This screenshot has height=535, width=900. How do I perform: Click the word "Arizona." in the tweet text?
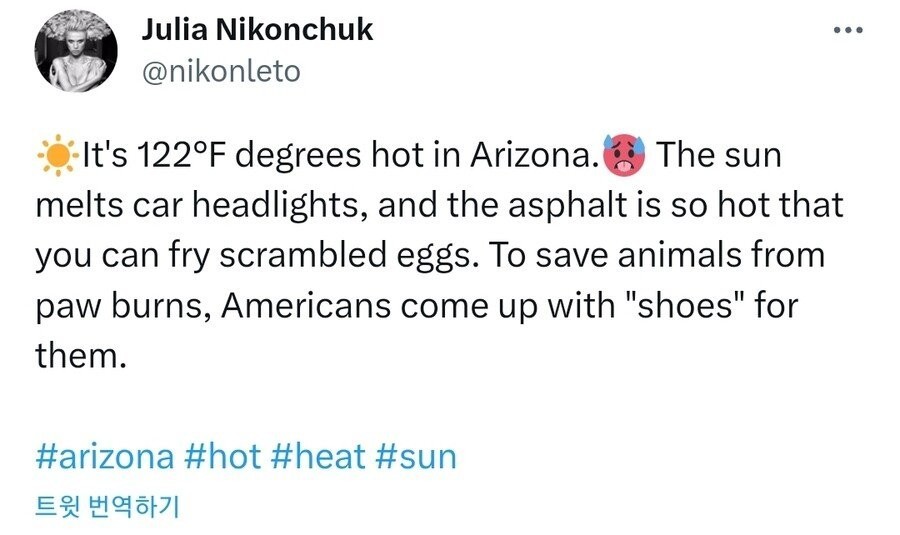pyautogui.click(x=535, y=158)
